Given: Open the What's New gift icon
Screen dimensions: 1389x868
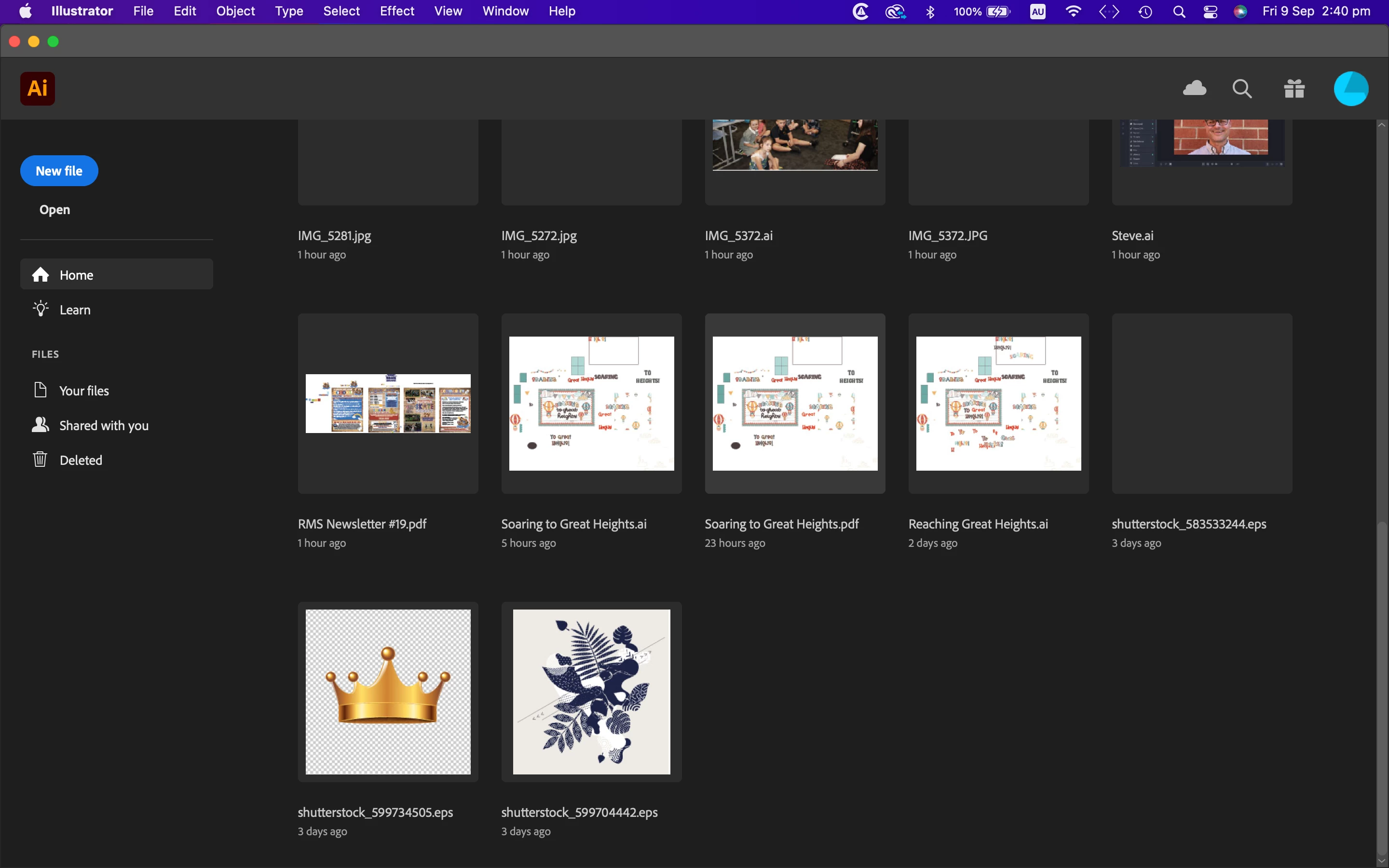Looking at the screenshot, I should 1294,88.
